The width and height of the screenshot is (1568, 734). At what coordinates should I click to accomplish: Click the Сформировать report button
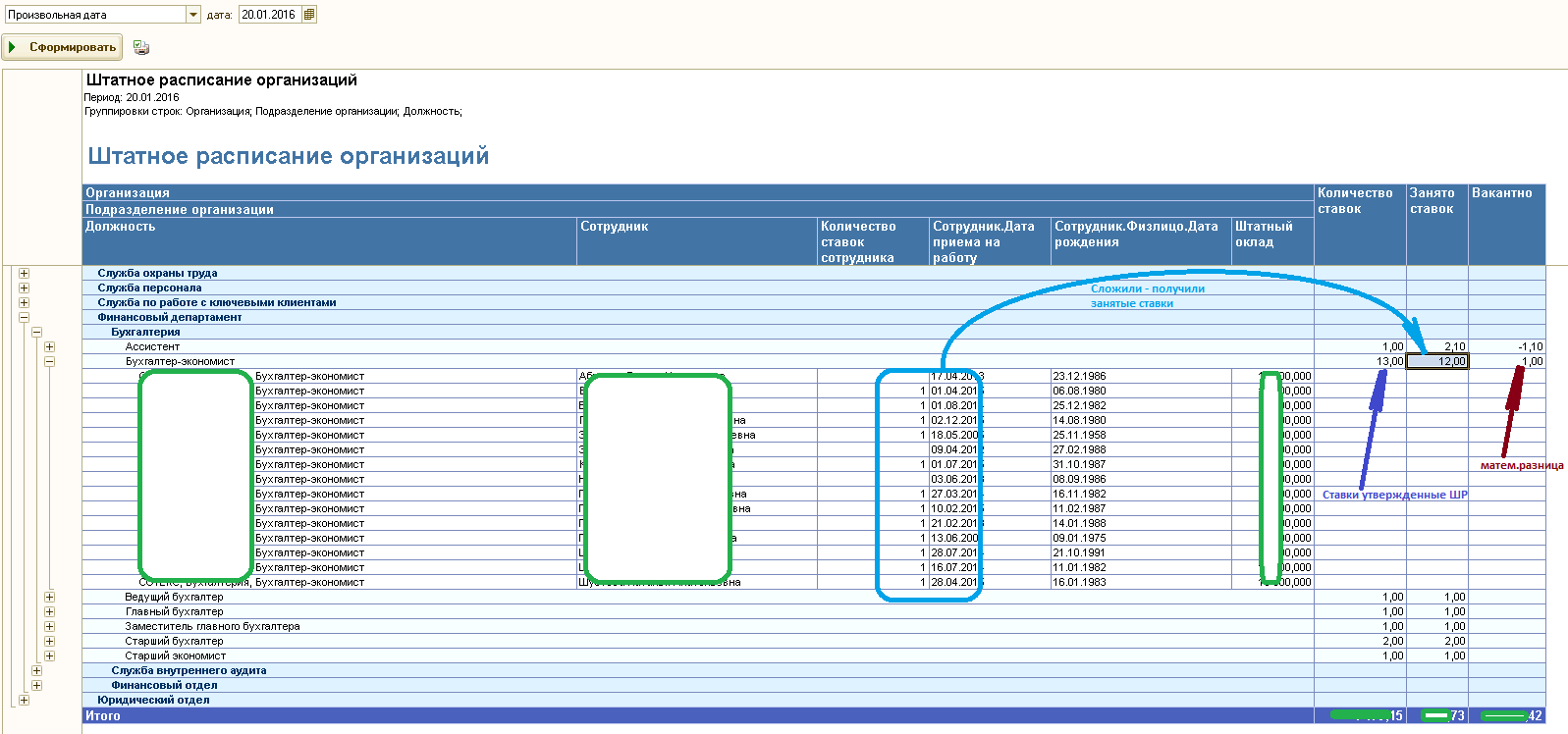tap(61, 47)
